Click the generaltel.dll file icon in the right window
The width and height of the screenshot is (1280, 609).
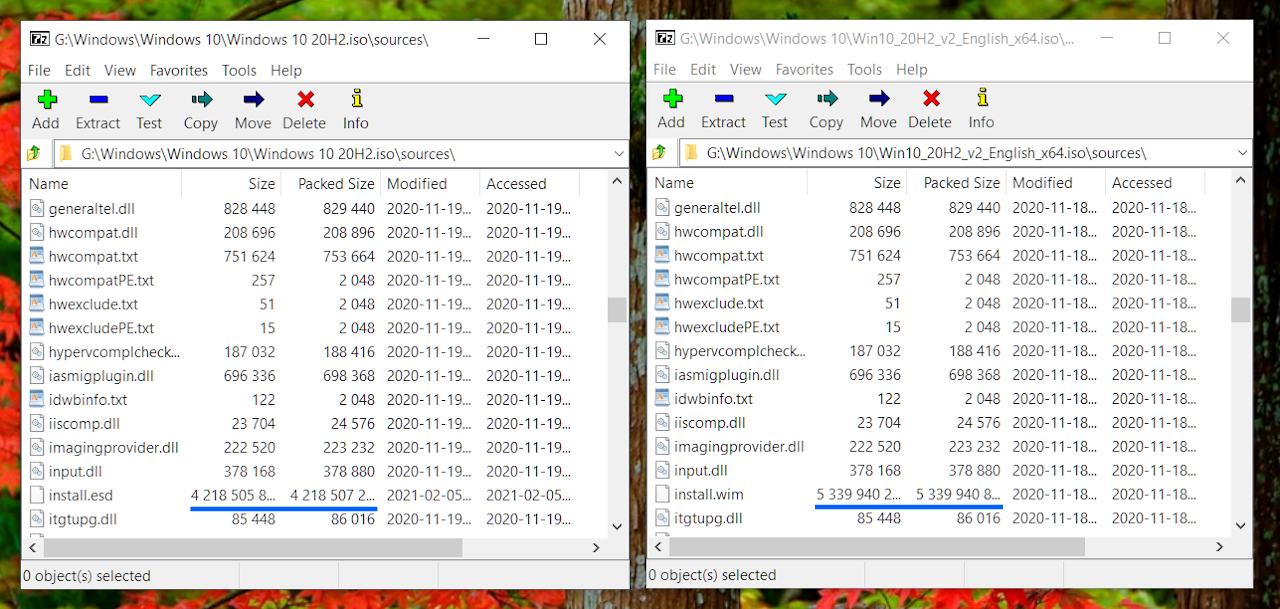pos(663,207)
